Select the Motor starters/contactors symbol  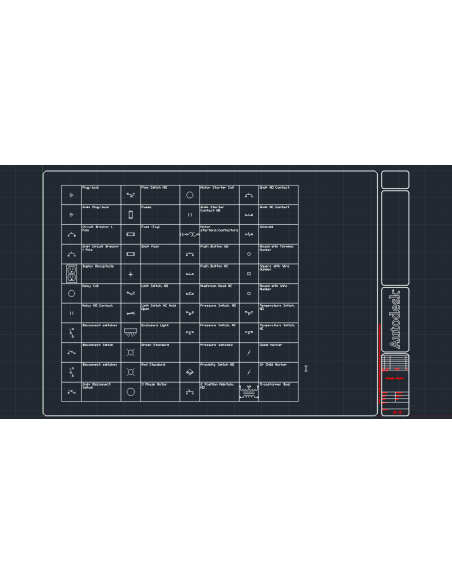[190, 235]
